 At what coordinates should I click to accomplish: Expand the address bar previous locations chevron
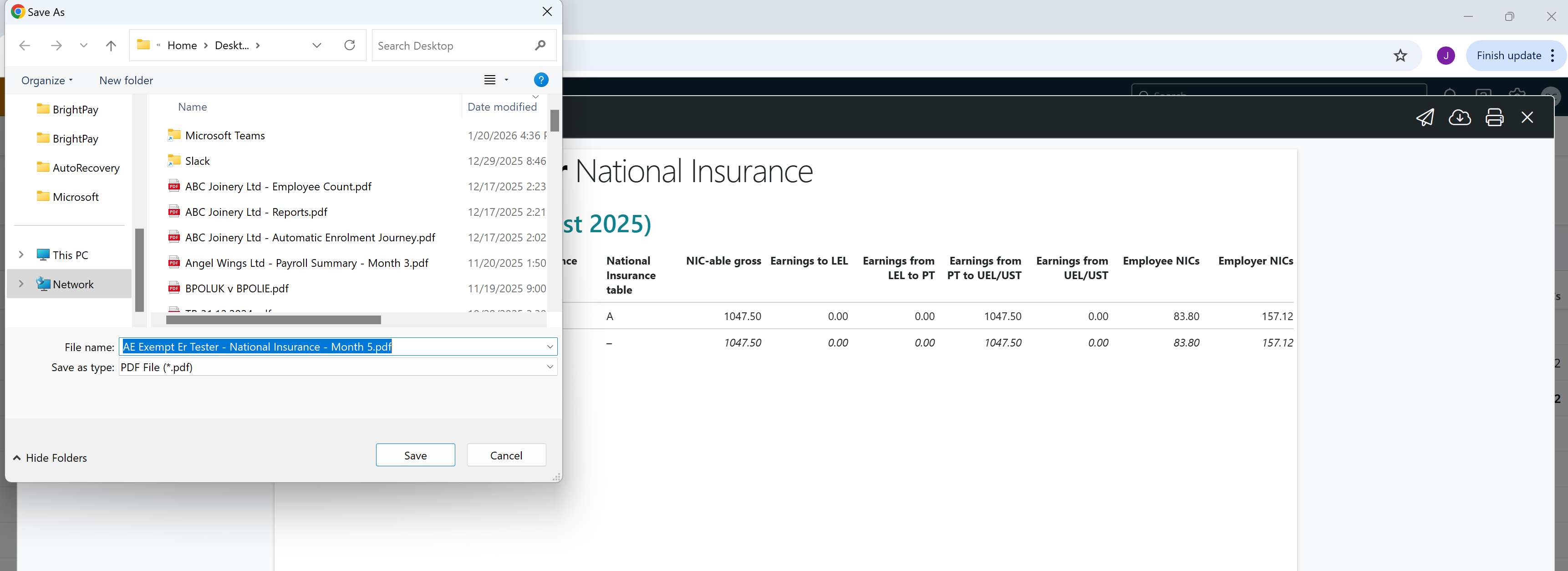316,46
